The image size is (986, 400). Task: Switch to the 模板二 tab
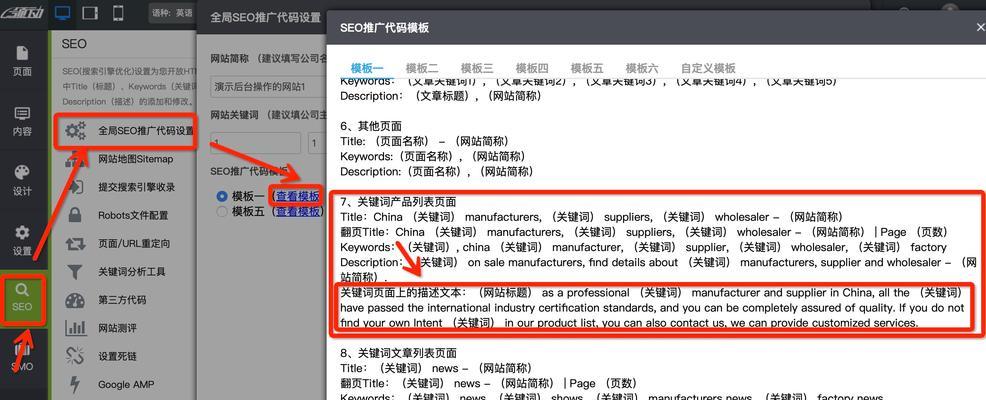click(422, 68)
